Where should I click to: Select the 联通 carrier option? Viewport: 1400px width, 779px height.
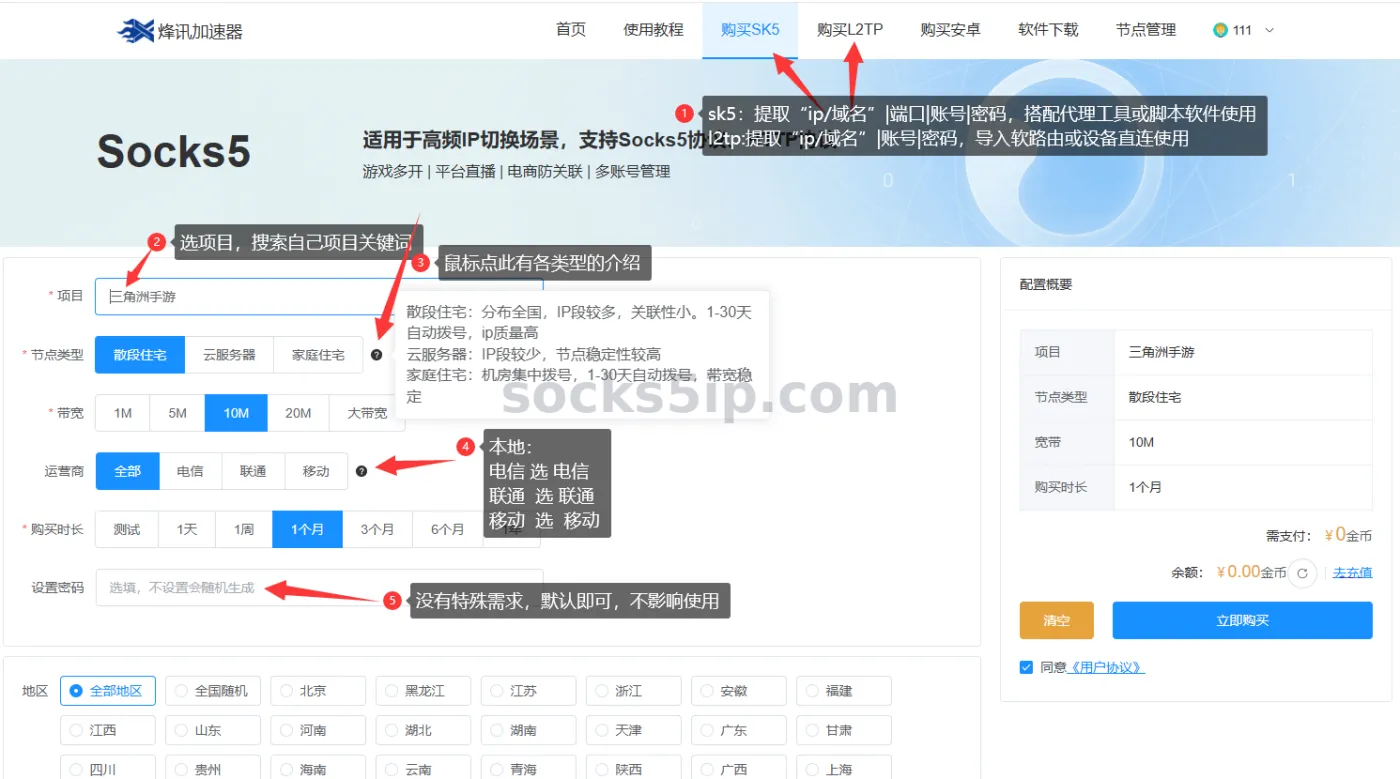[x=253, y=471]
